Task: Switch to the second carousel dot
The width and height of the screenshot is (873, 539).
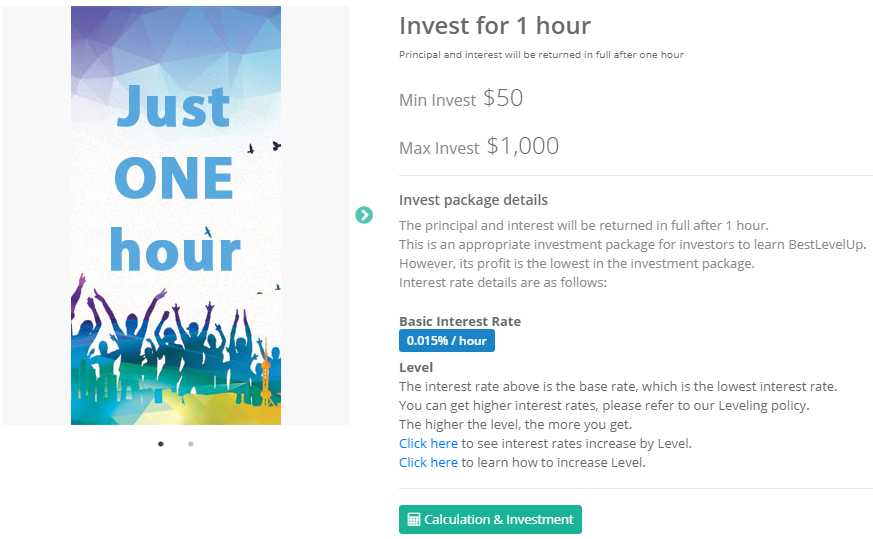Action: click(x=191, y=444)
